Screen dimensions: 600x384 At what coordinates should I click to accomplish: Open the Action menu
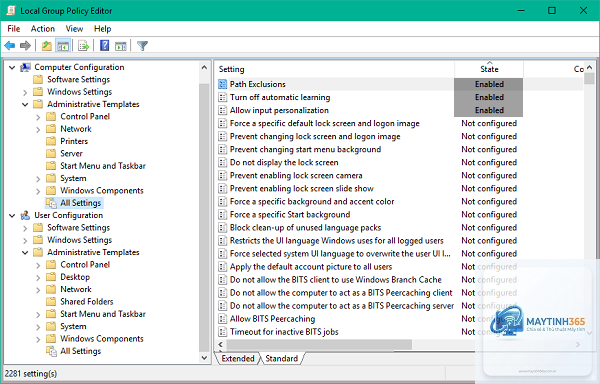43,29
